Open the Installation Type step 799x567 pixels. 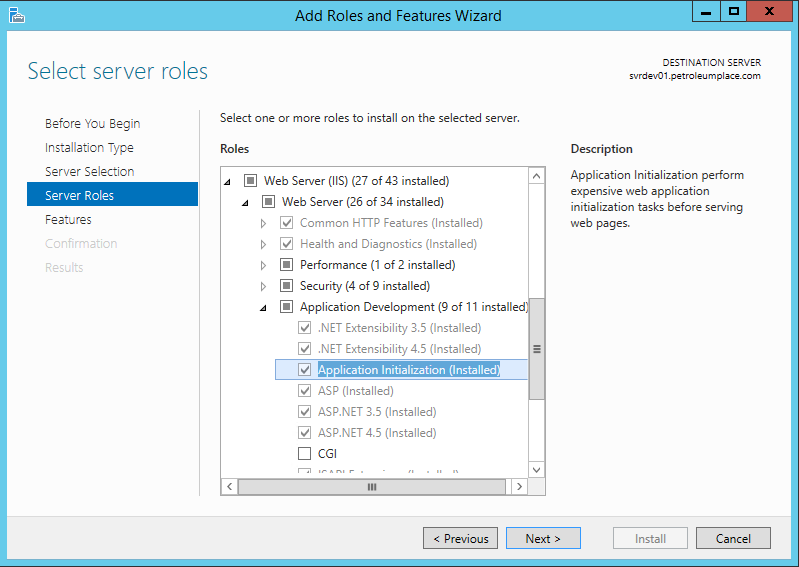[x=89, y=148]
